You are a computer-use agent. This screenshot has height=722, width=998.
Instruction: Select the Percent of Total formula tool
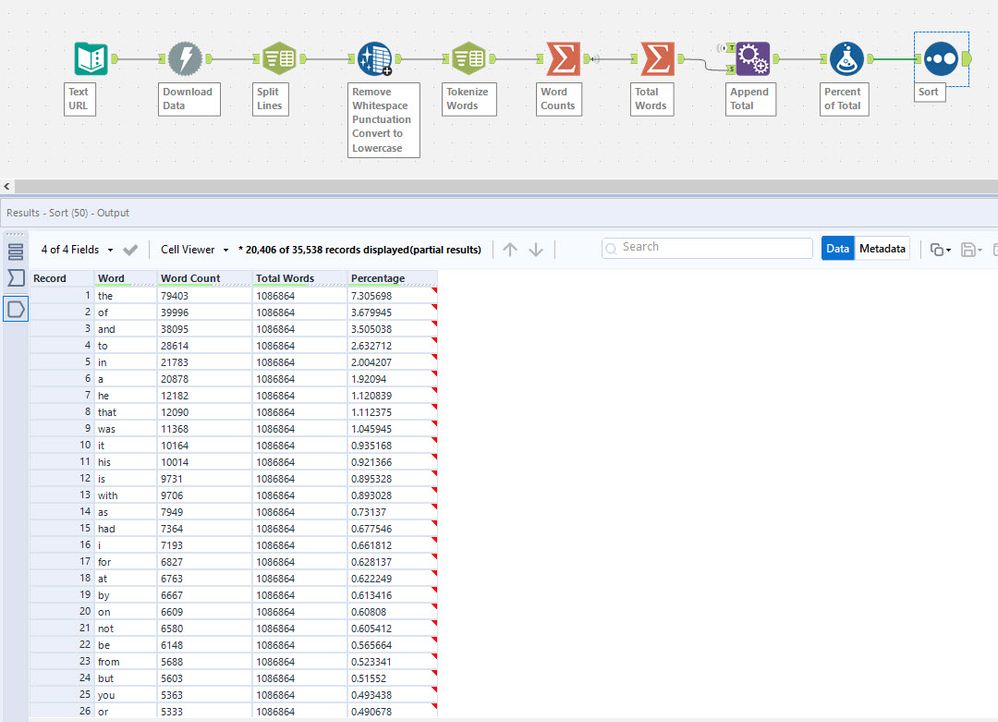pos(846,59)
